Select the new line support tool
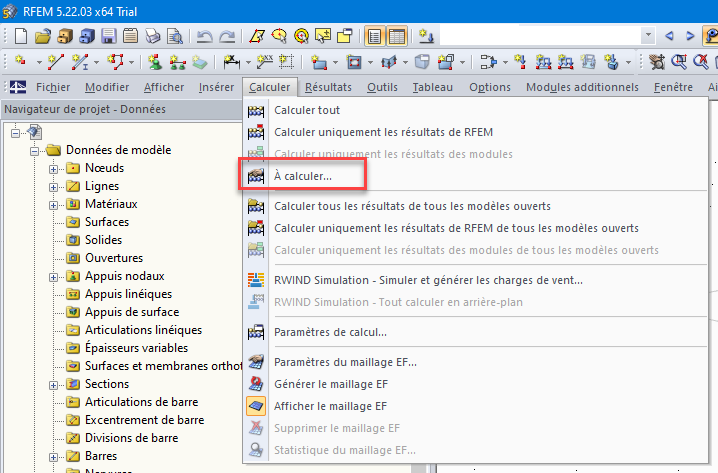Viewport: 718px width, 473px height. click(x=177, y=61)
